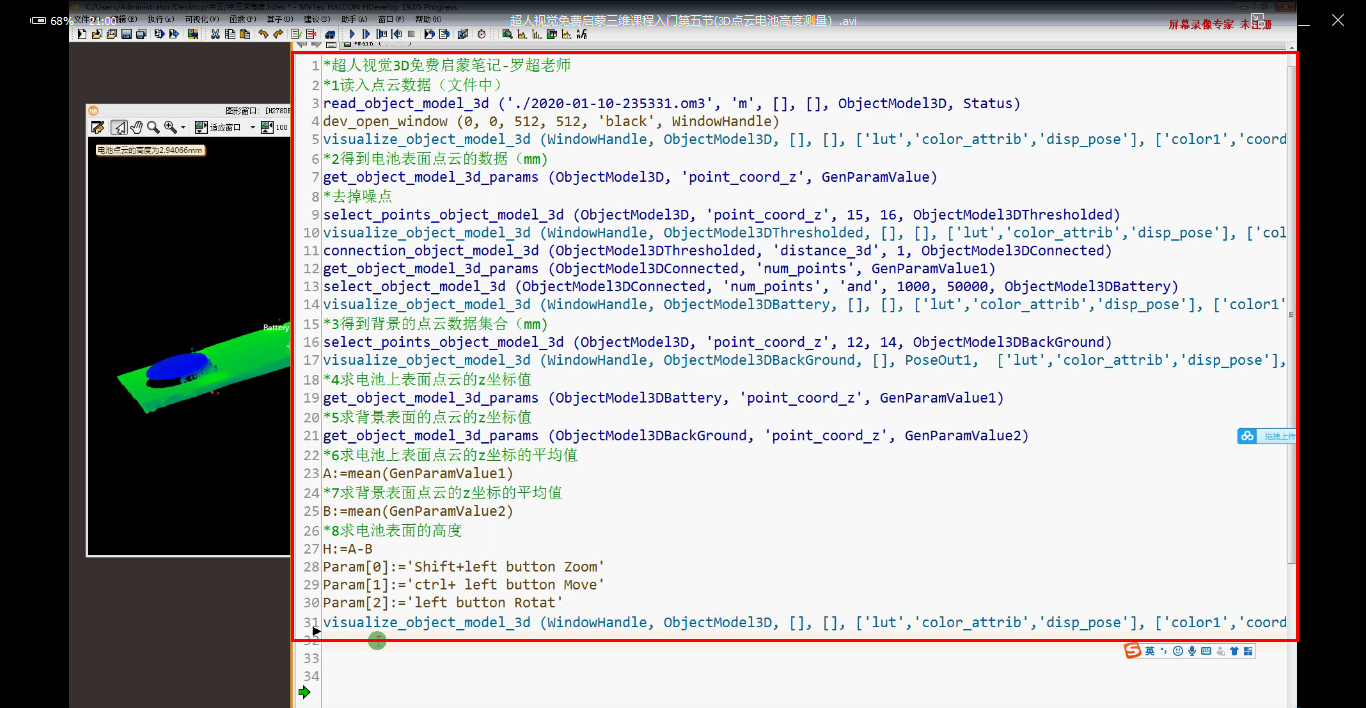Click the Save all icon in main toolbar
Screen dimensions: 1366x708
tap(141, 34)
